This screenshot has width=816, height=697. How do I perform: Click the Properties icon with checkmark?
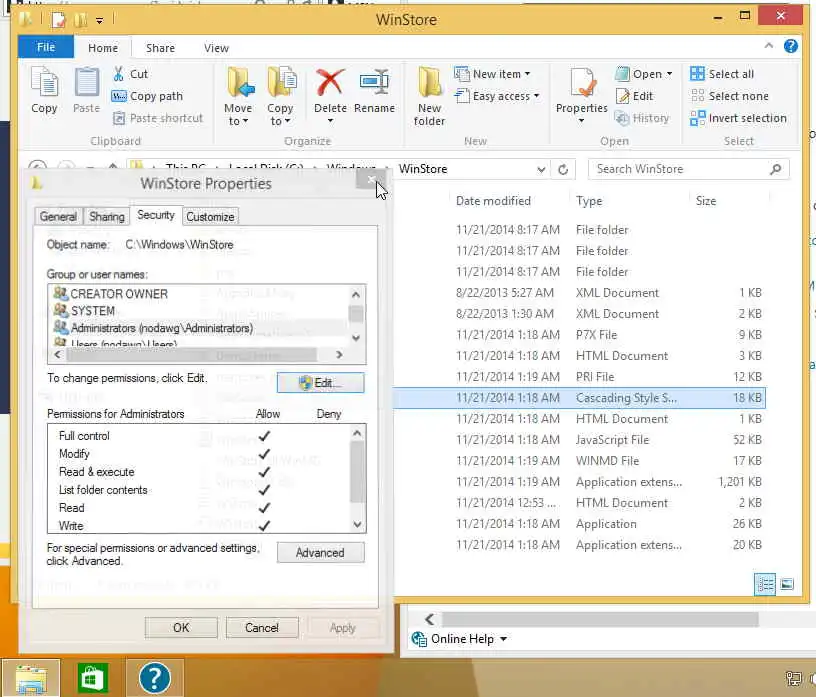click(581, 83)
